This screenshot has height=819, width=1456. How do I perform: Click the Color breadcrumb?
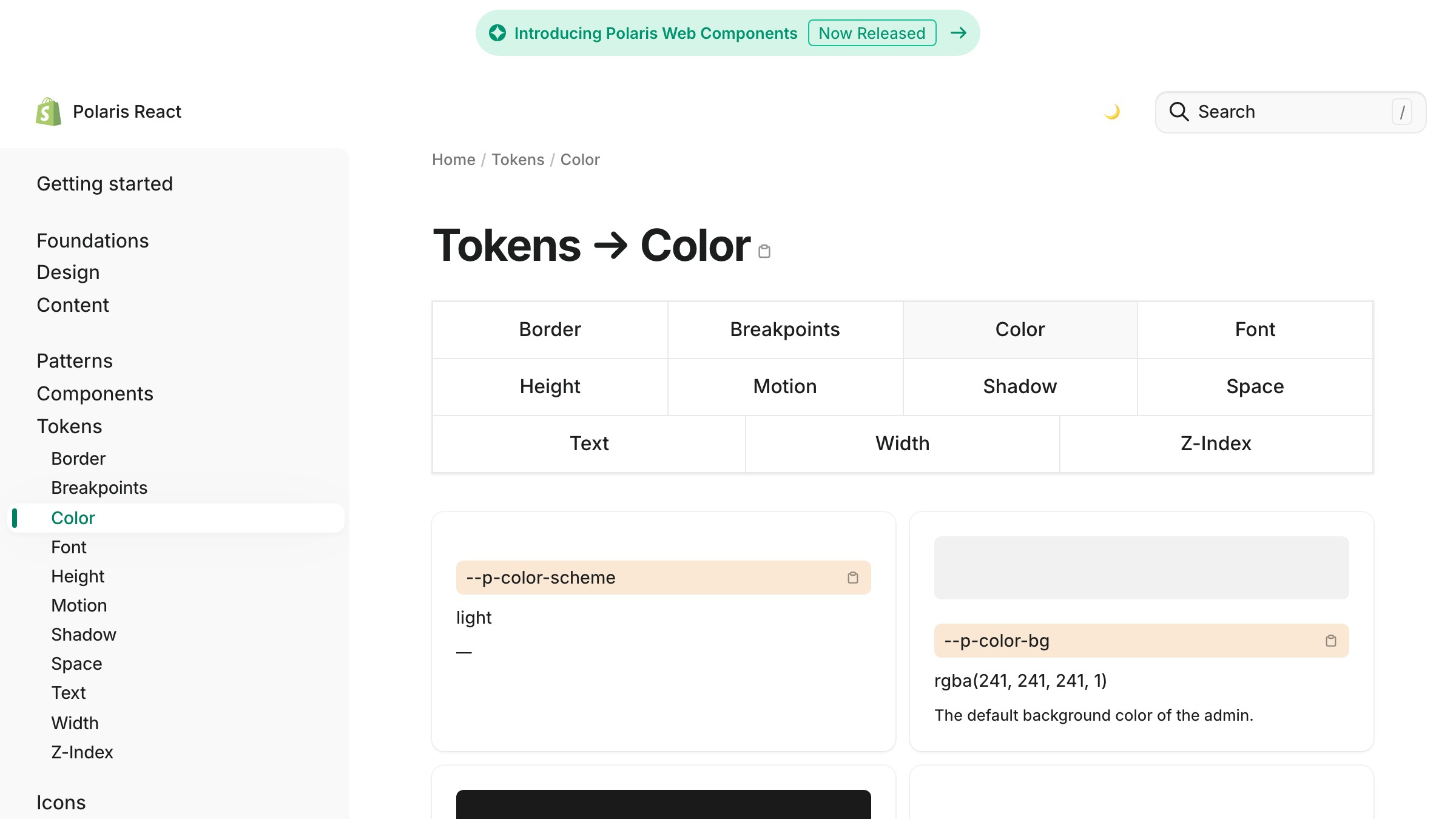click(580, 160)
